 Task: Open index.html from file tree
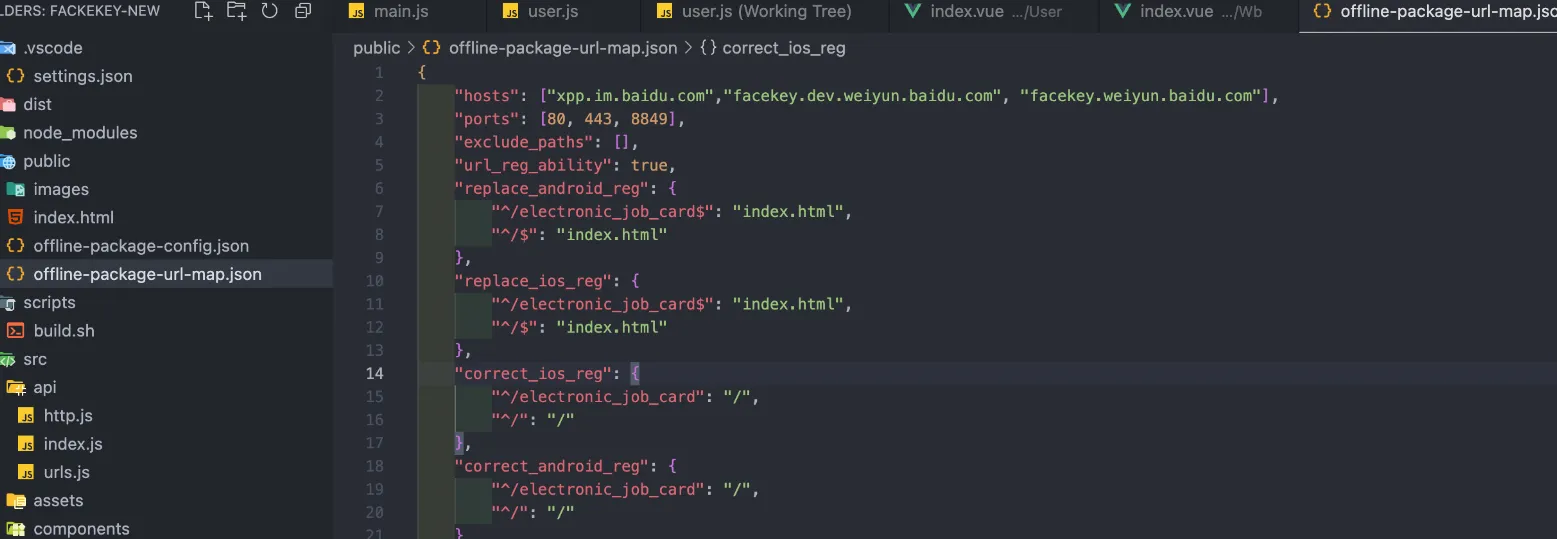click(x=73, y=218)
